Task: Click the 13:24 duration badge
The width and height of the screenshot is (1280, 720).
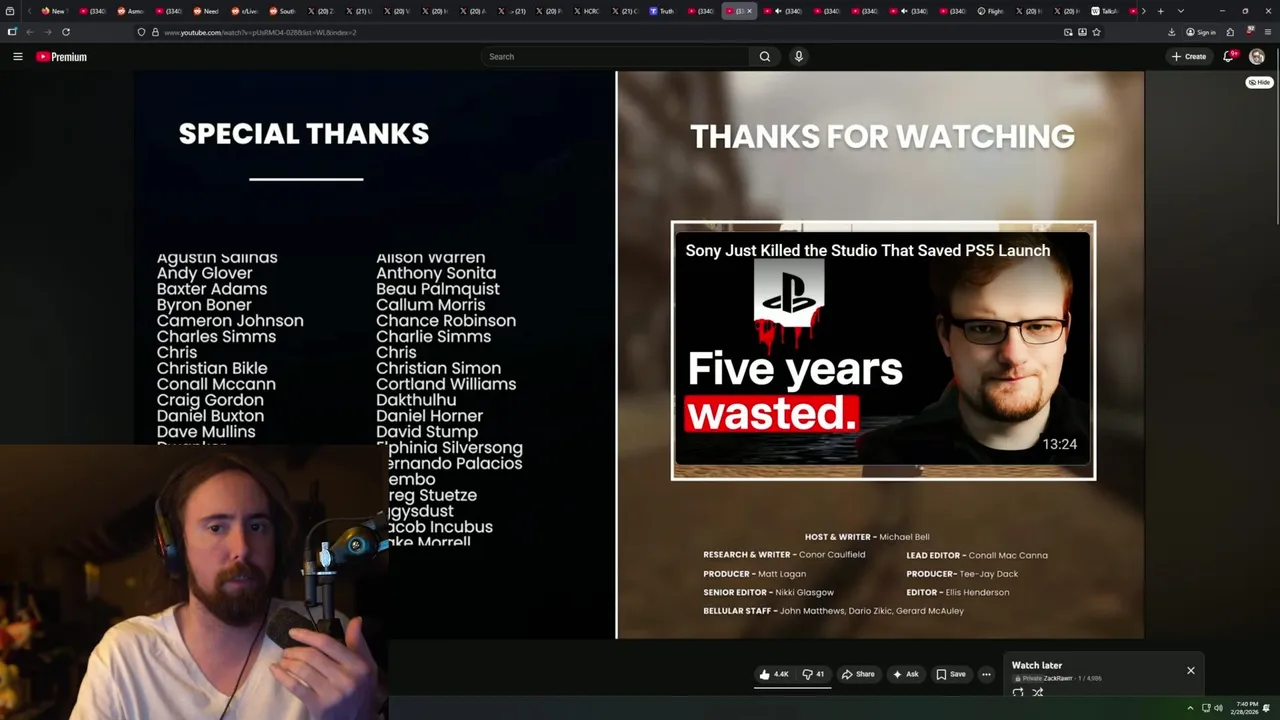Action: click(x=1060, y=444)
